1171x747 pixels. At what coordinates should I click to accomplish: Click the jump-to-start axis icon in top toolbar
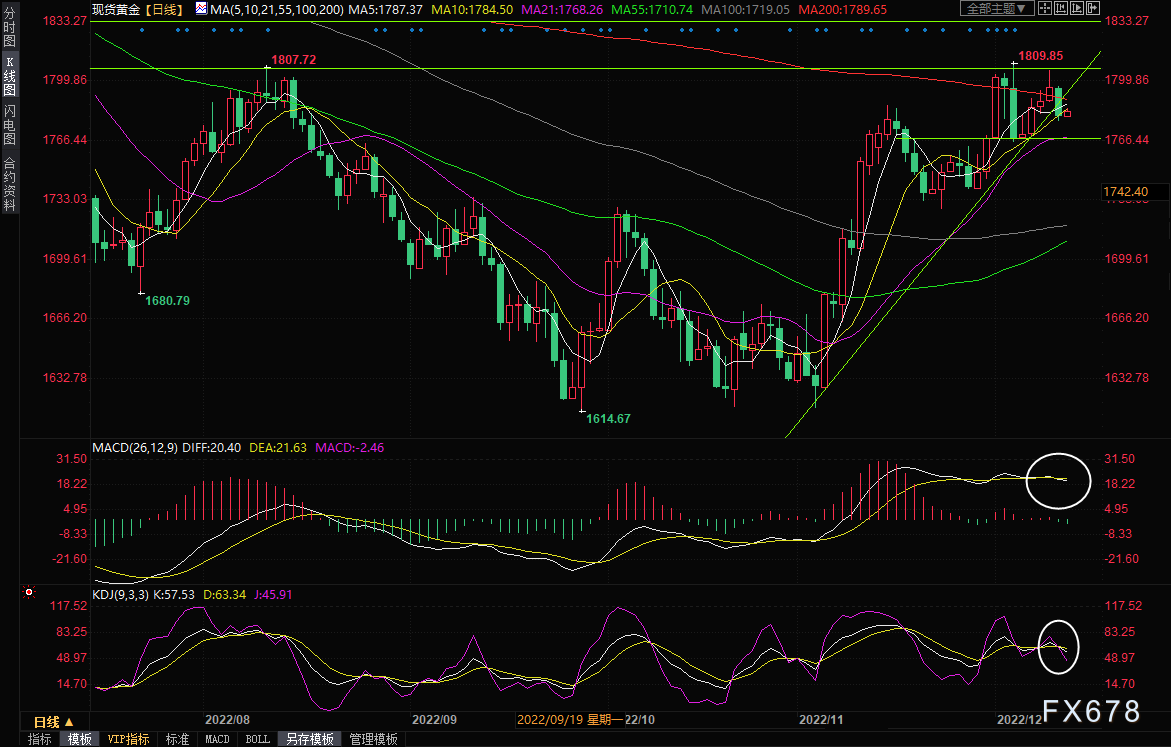coord(1060,8)
